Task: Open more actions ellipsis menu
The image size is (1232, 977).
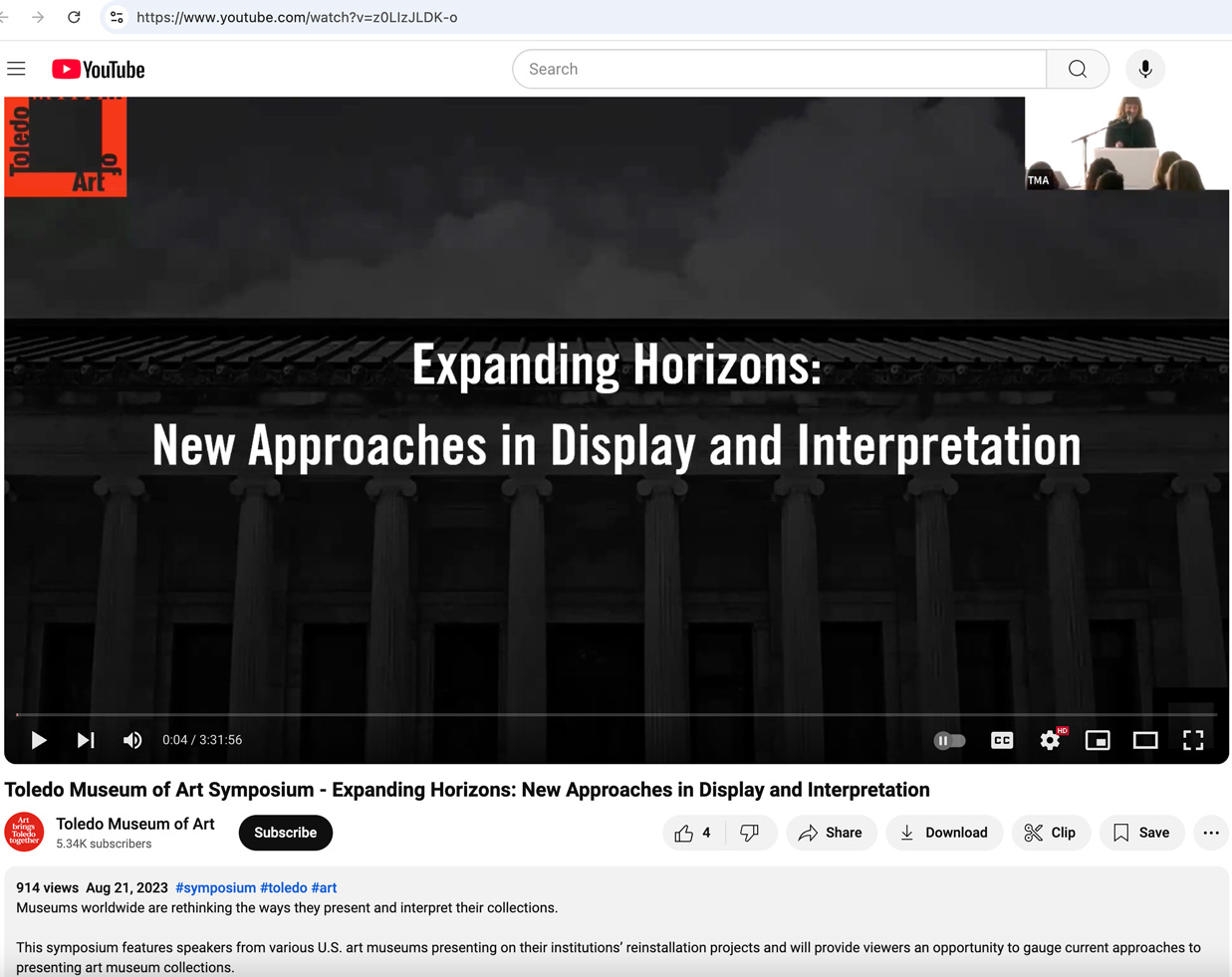Action: [x=1211, y=833]
